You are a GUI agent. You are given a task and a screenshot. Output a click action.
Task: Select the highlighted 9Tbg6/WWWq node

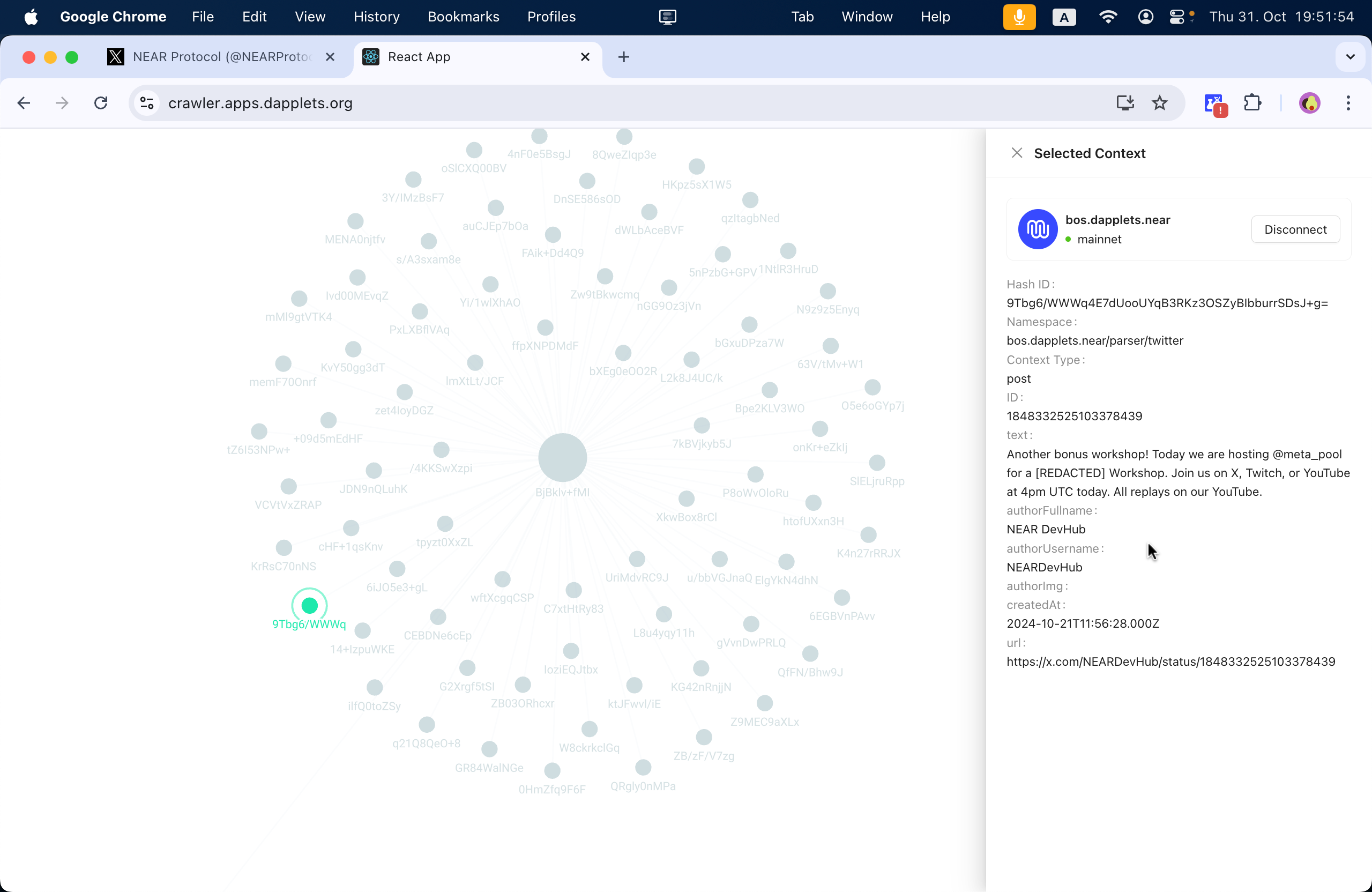pos(310,605)
